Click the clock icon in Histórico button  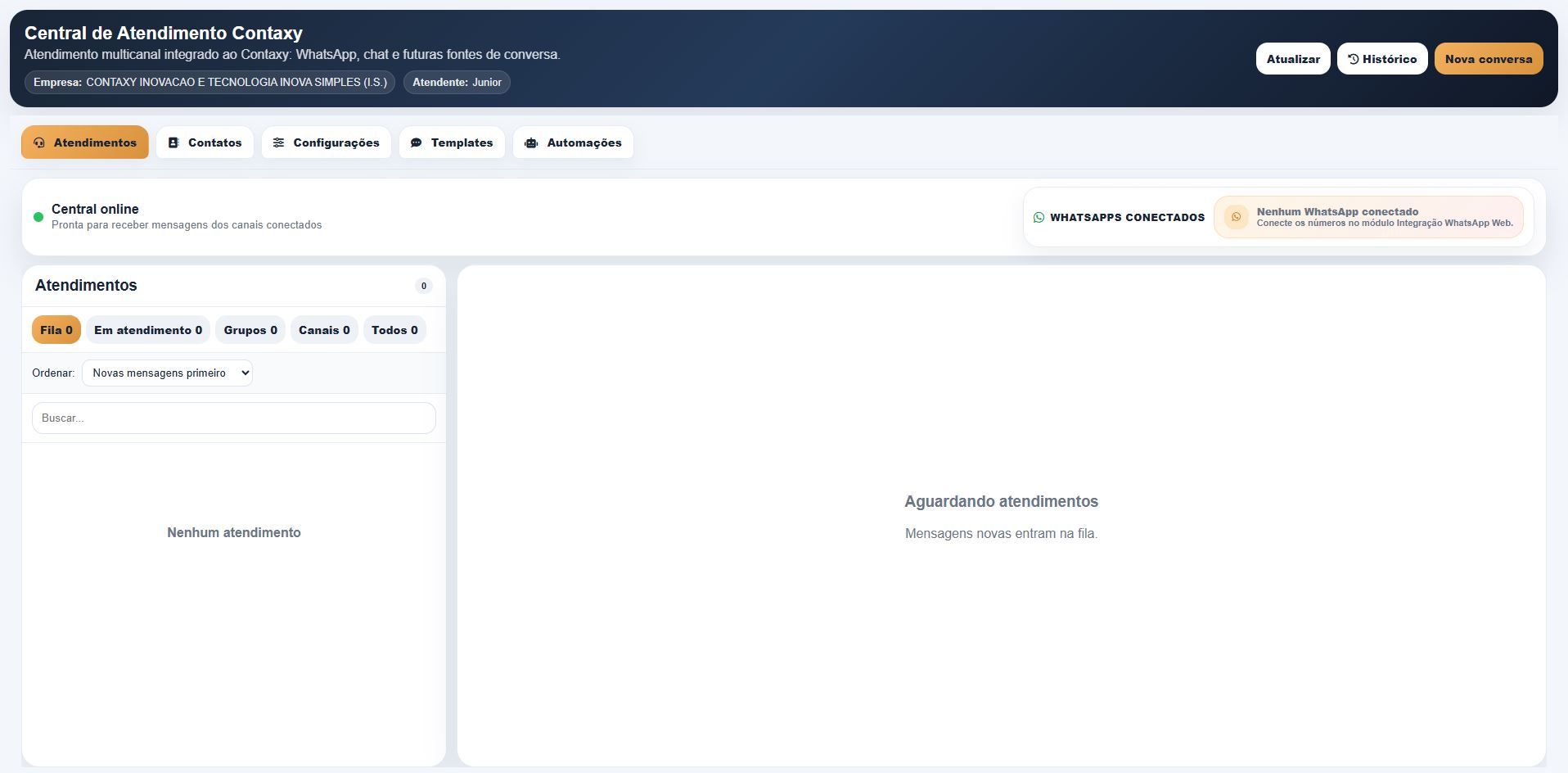1354,59
